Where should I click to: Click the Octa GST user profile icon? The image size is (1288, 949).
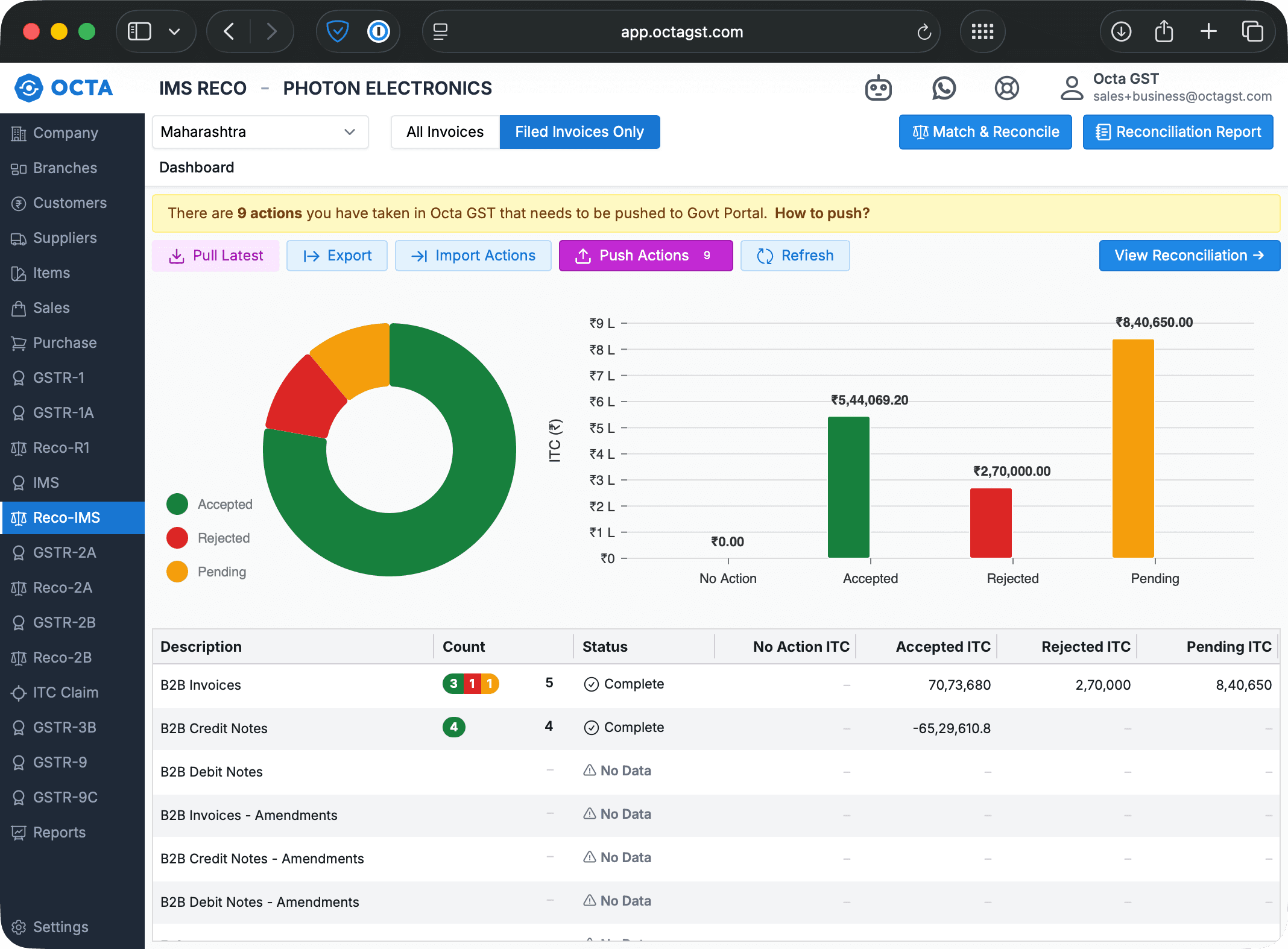click(x=1072, y=89)
